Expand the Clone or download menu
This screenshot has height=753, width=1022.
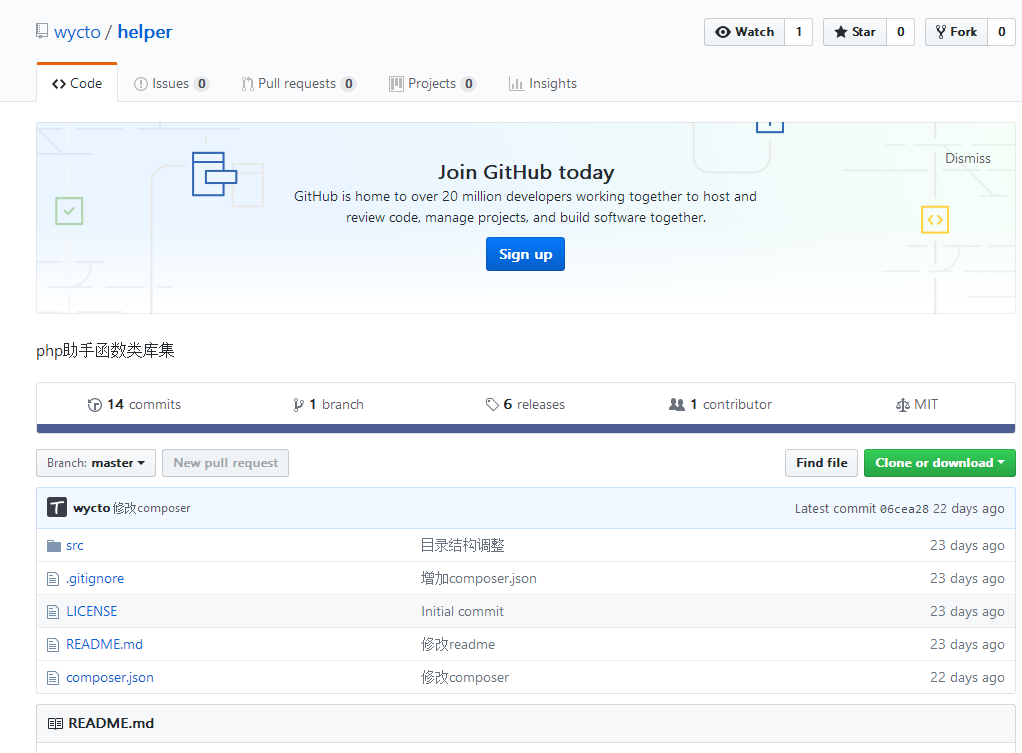click(939, 463)
